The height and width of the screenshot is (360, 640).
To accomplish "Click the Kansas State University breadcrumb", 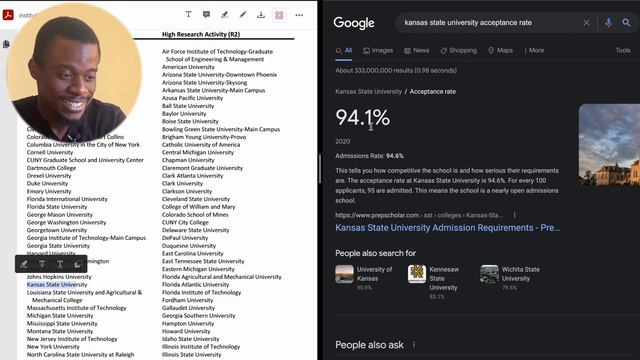I will point(369,92).
